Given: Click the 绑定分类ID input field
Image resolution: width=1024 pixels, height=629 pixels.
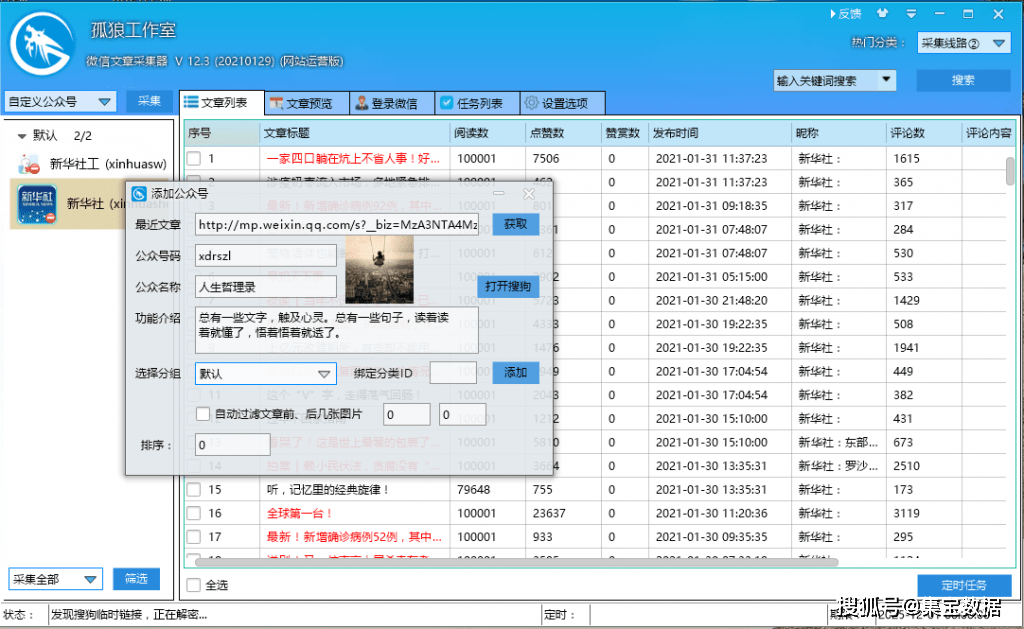Looking at the screenshot, I should click(x=453, y=373).
